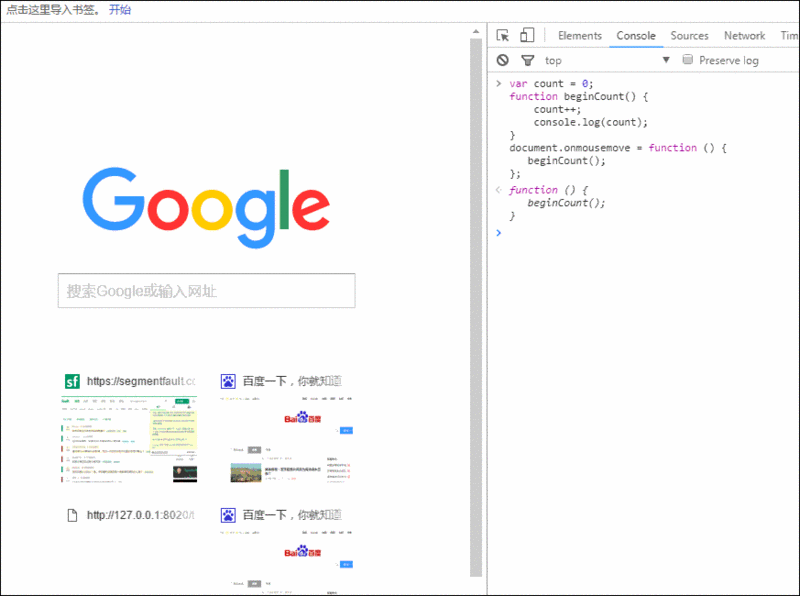The width and height of the screenshot is (800, 596).
Task: Toggle the device mode icon
Action: tap(527, 35)
